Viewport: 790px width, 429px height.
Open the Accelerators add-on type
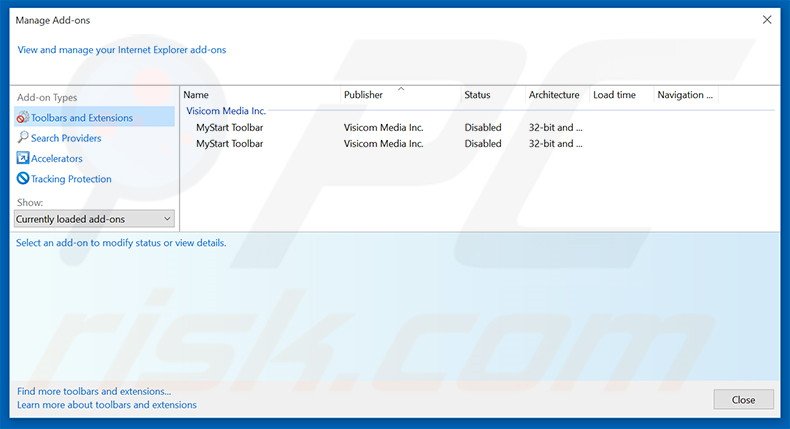56,158
